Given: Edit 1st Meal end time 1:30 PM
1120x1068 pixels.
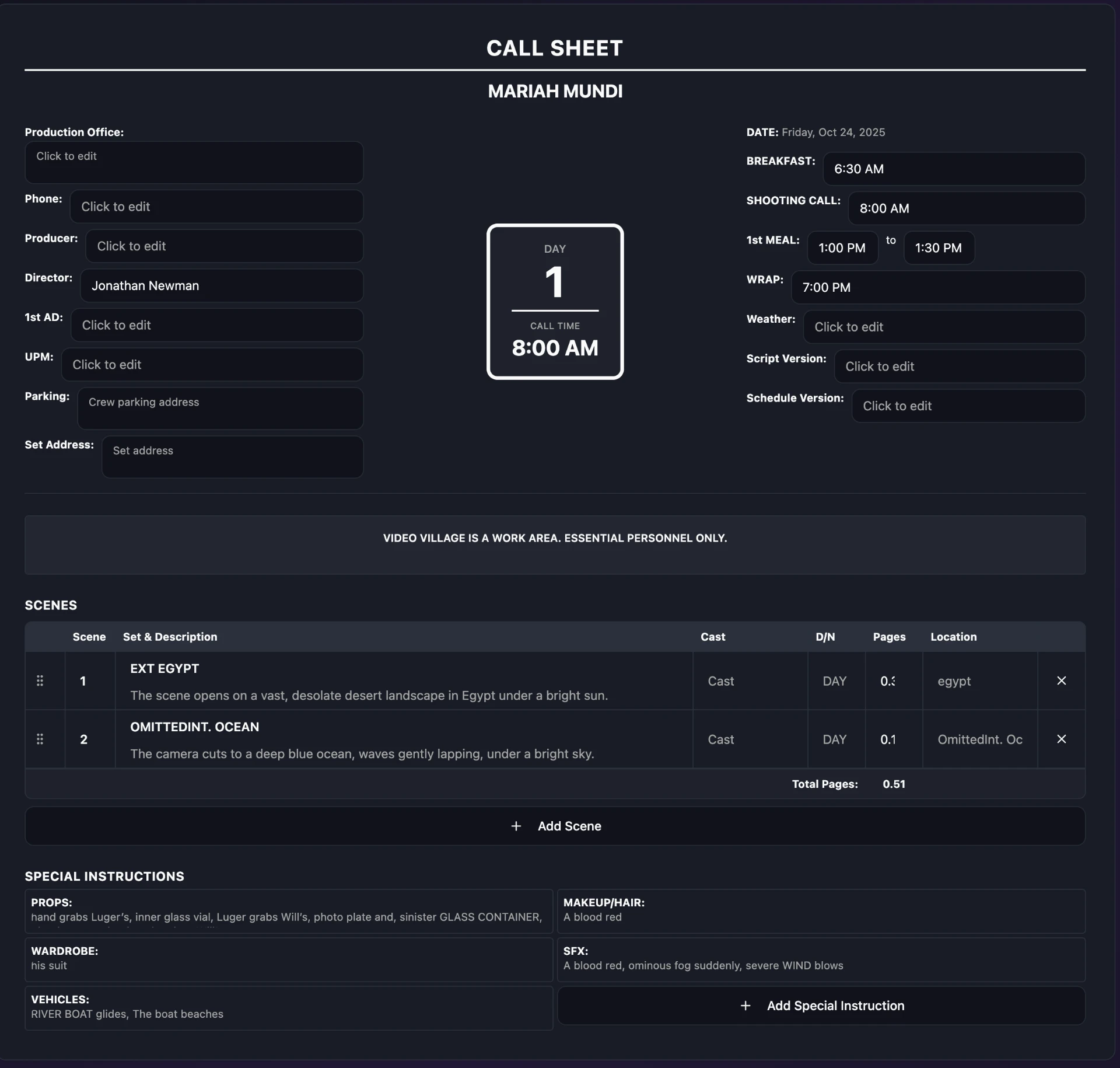Looking at the screenshot, I should [939, 248].
